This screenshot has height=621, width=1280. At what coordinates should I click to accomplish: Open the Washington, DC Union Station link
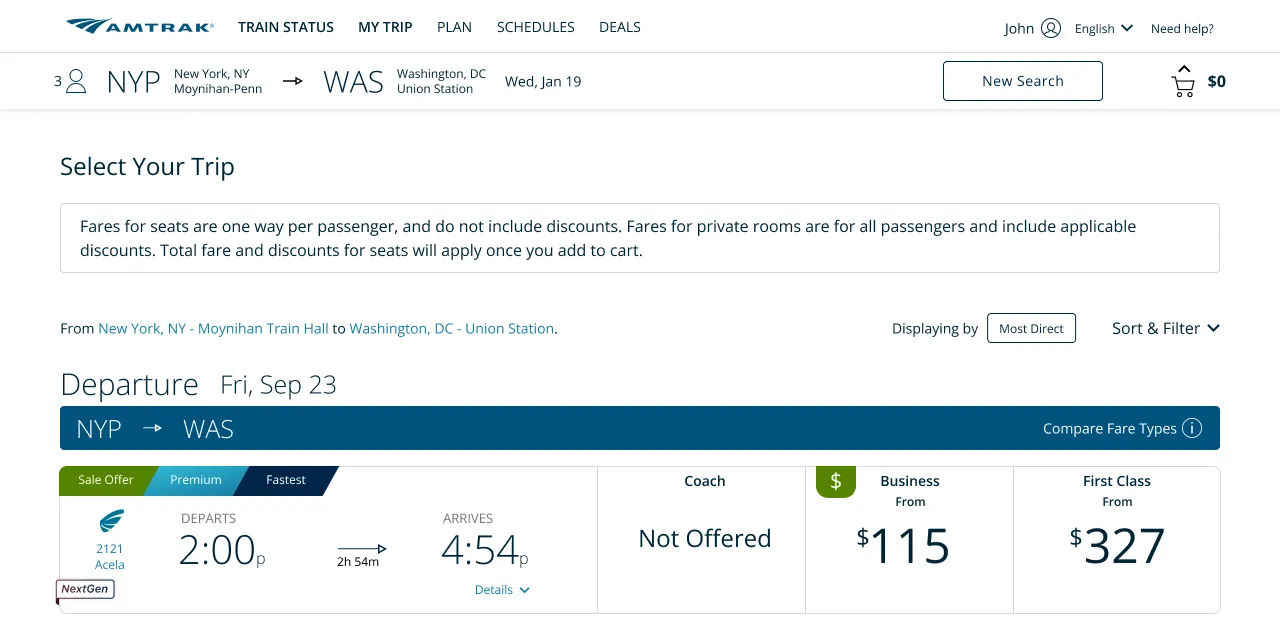pyautogui.click(x=451, y=329)
